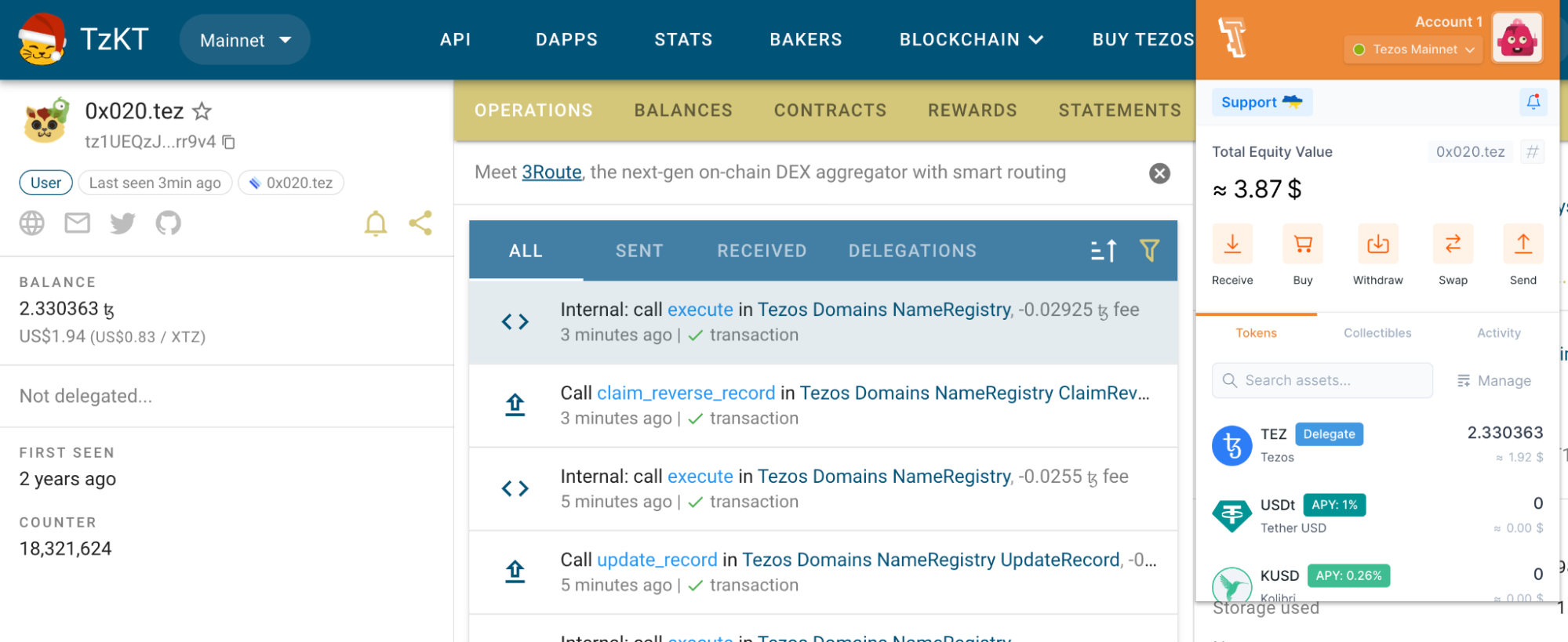Click the Delegate button next to TEZ
The width and height of the screenshot is (1568, 642).
point(1329,434)
